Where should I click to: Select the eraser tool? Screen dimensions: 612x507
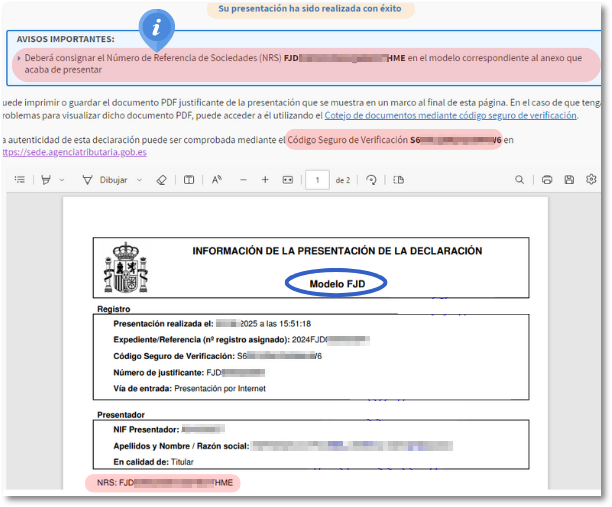(162, 180)
